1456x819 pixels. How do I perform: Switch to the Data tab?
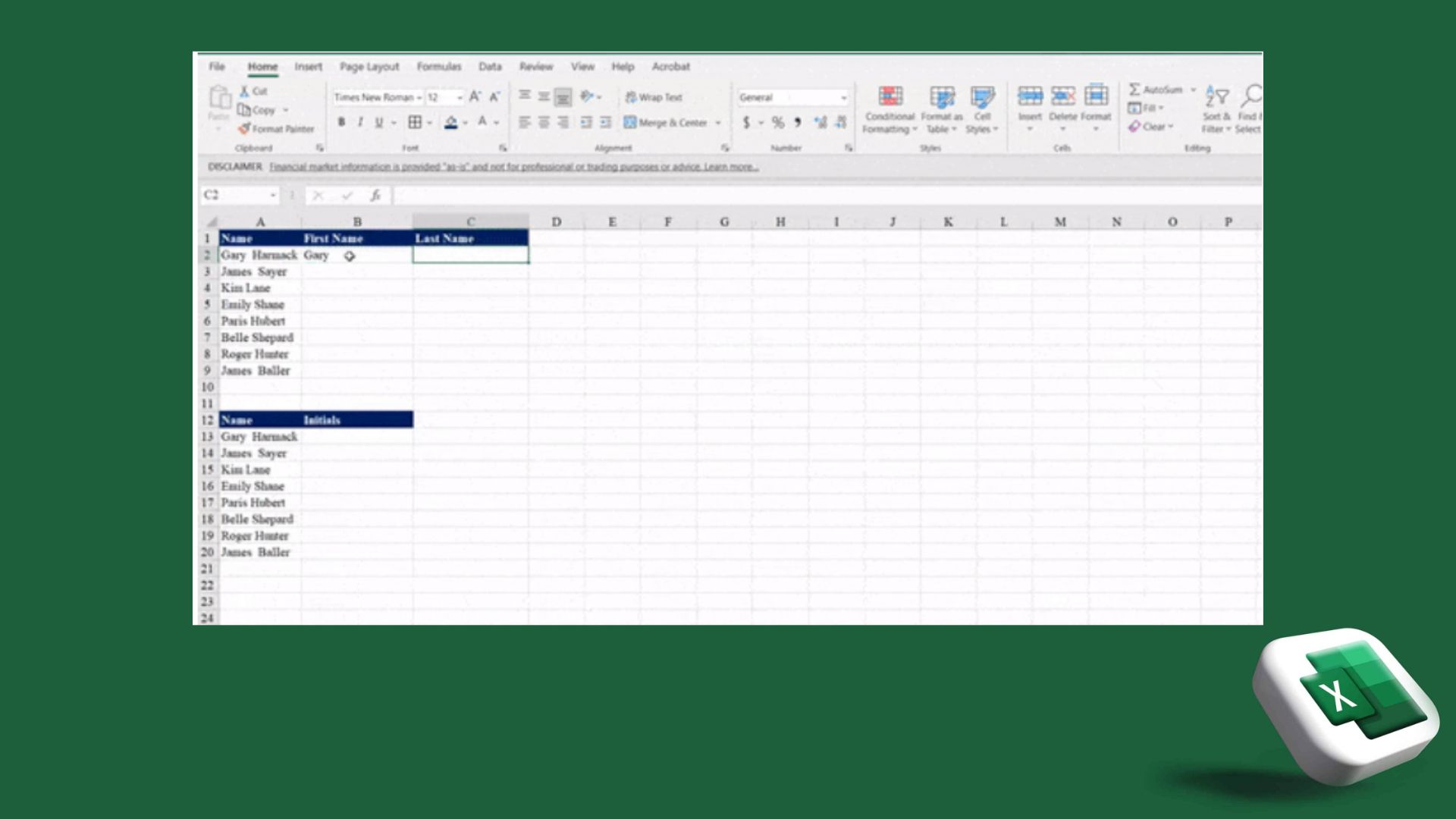pyautogui.click(x=490, y=67)
